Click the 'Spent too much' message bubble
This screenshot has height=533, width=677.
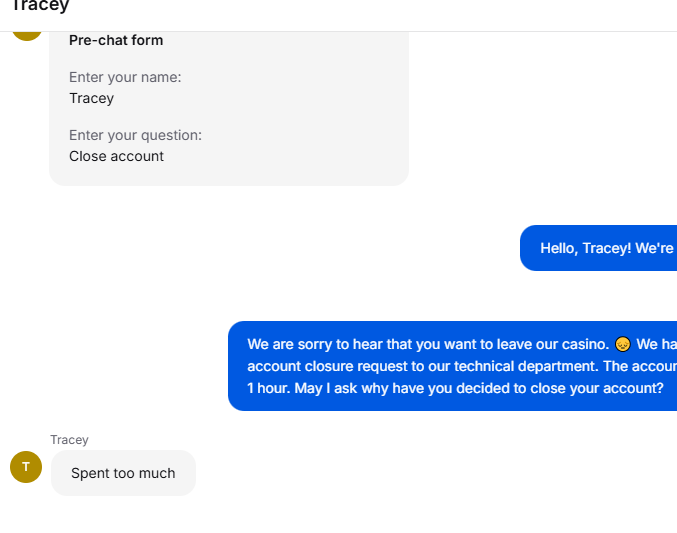123,473
